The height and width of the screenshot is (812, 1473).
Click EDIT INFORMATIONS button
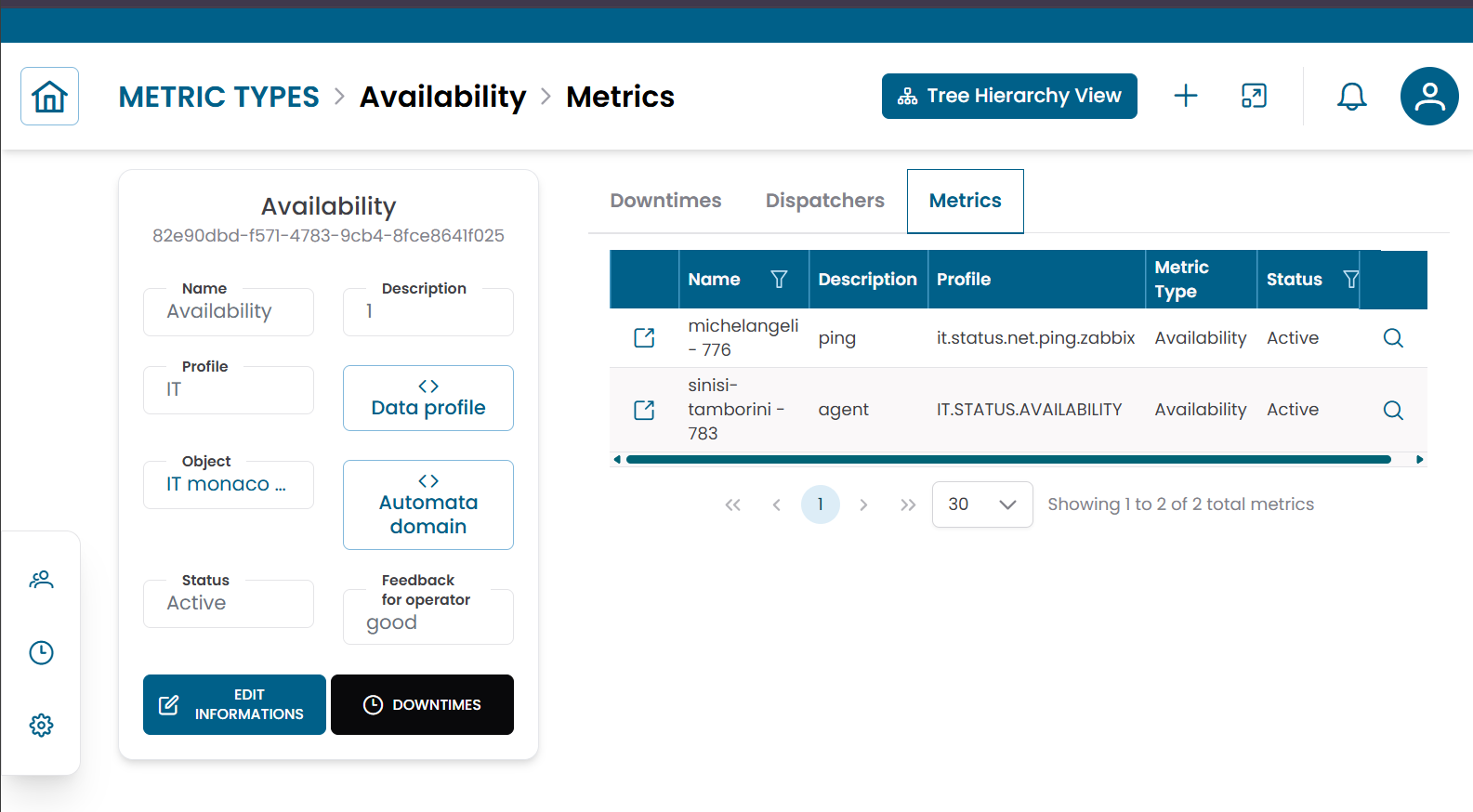coord(234,704)
